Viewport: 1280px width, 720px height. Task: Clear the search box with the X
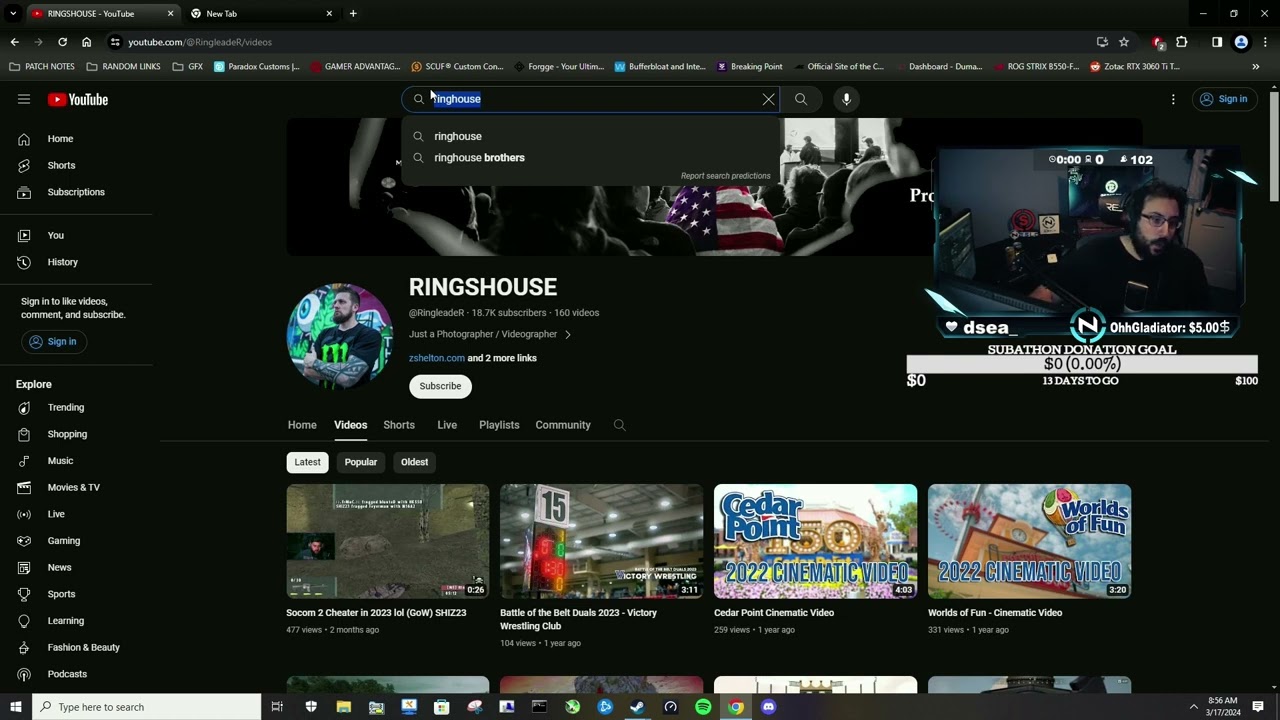pos(768,99)
